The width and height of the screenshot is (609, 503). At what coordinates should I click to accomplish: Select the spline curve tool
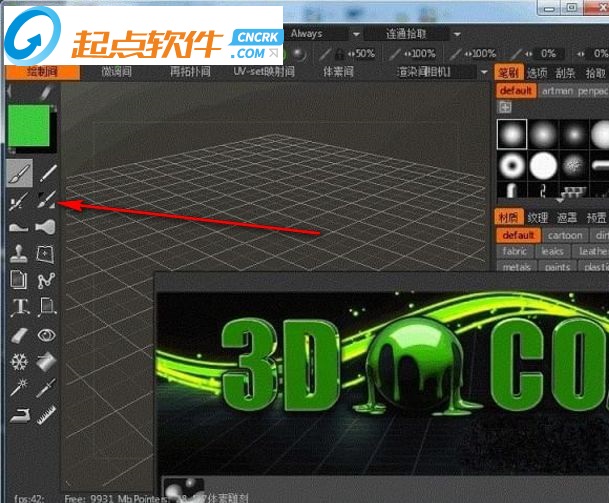point(46,280)
